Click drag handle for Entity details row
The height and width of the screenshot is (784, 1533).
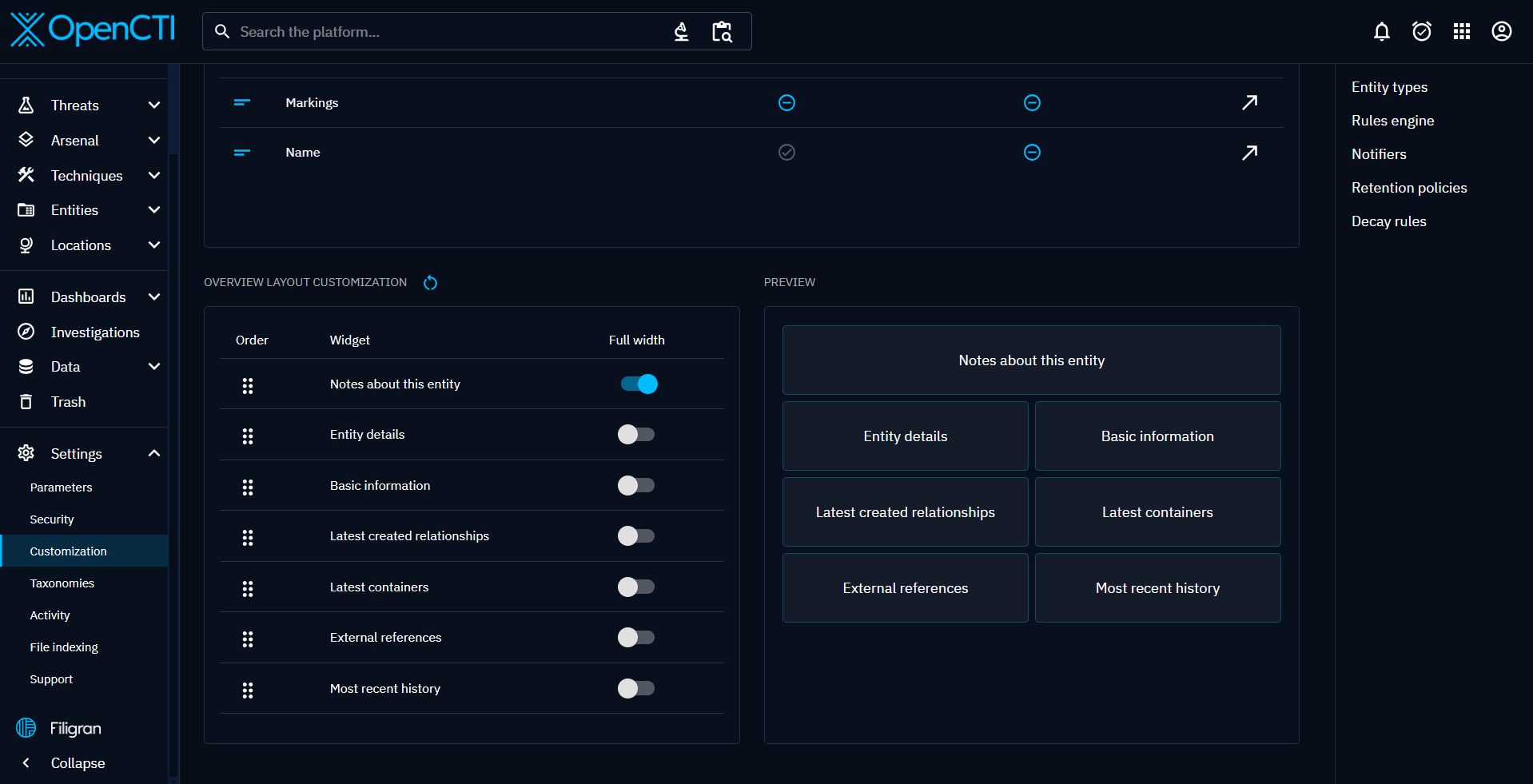pos(248,436)
